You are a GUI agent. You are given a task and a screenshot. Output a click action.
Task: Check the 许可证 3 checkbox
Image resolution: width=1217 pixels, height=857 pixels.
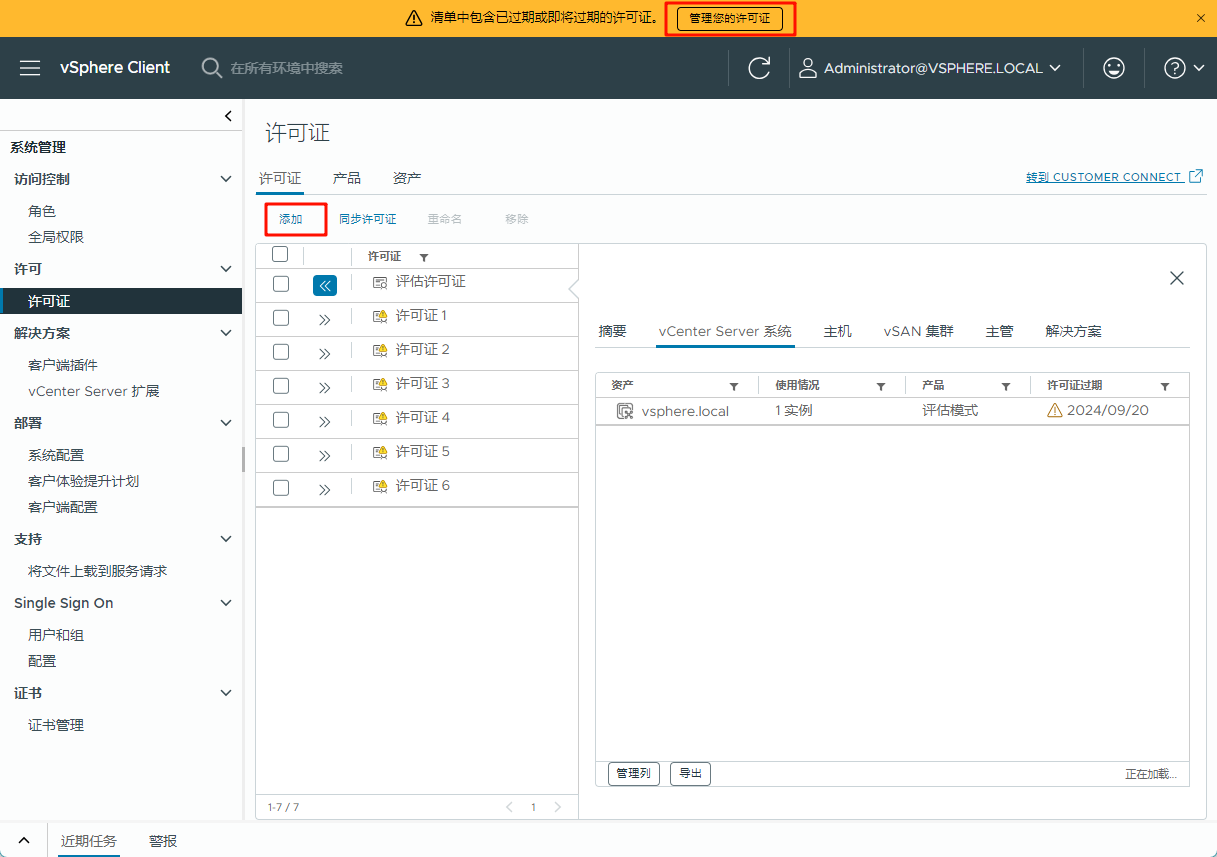tap(281, 386)
